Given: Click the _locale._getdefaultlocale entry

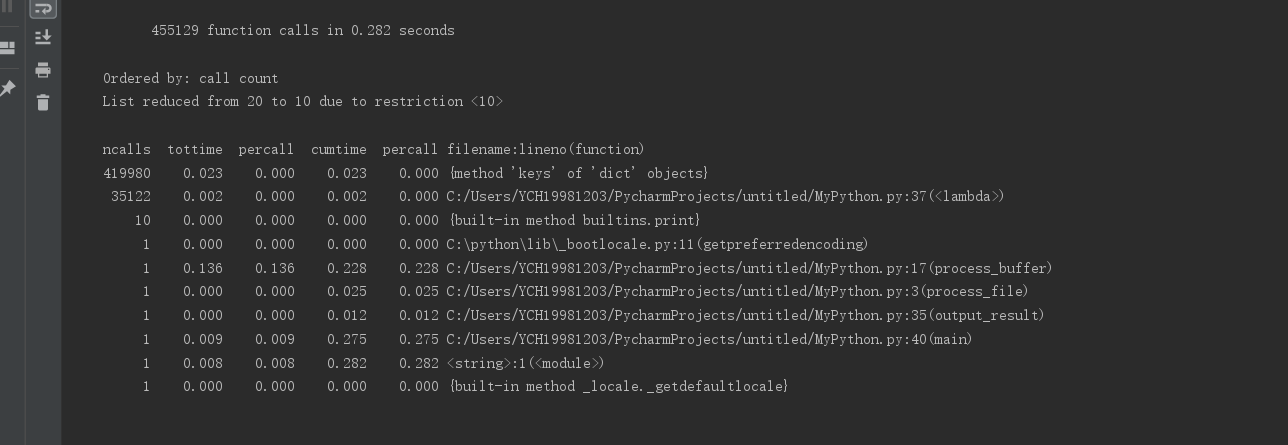Looking at the screenshot, I should pyautogui.click(x=619, y=386).
